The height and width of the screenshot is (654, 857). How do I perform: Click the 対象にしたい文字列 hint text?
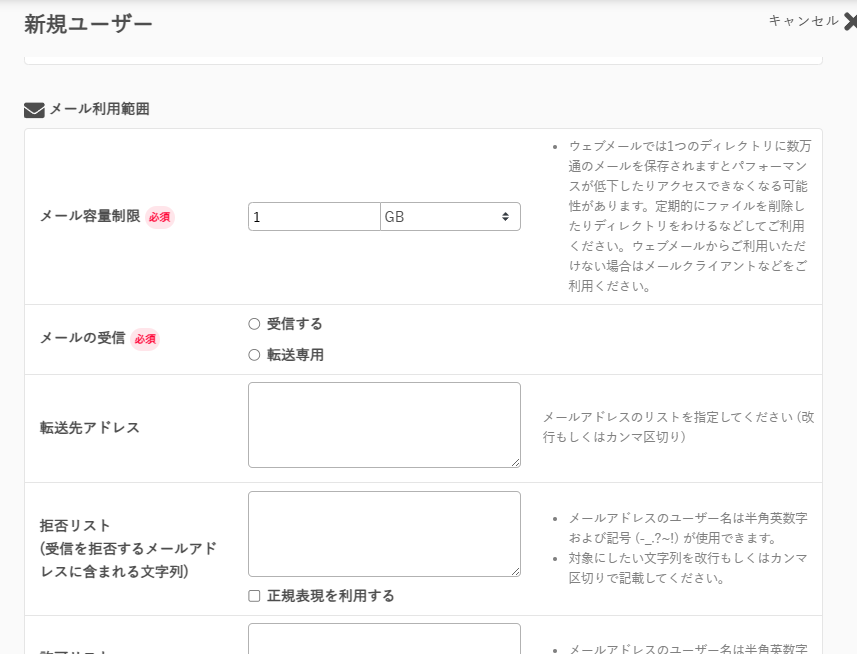[x=688, y=568]
